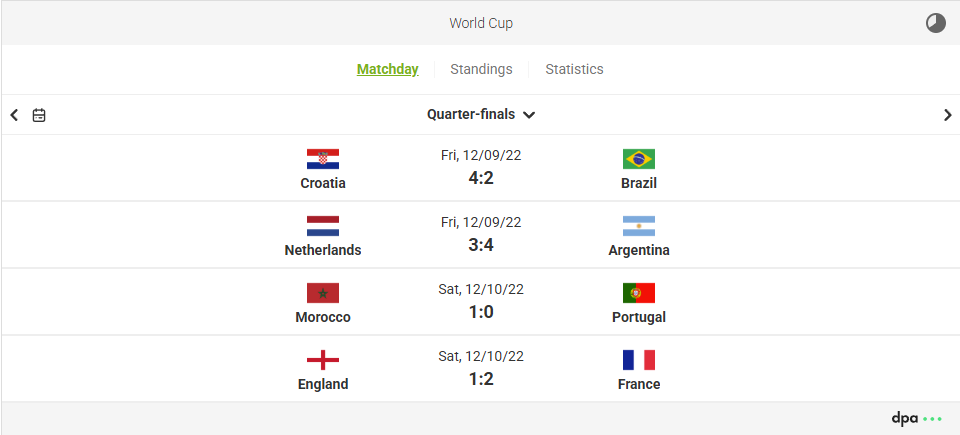Image resolution: width=960 pixels, height=435 pixels.
Task: Click the Croatia flag icon
Action: (323, 159)
